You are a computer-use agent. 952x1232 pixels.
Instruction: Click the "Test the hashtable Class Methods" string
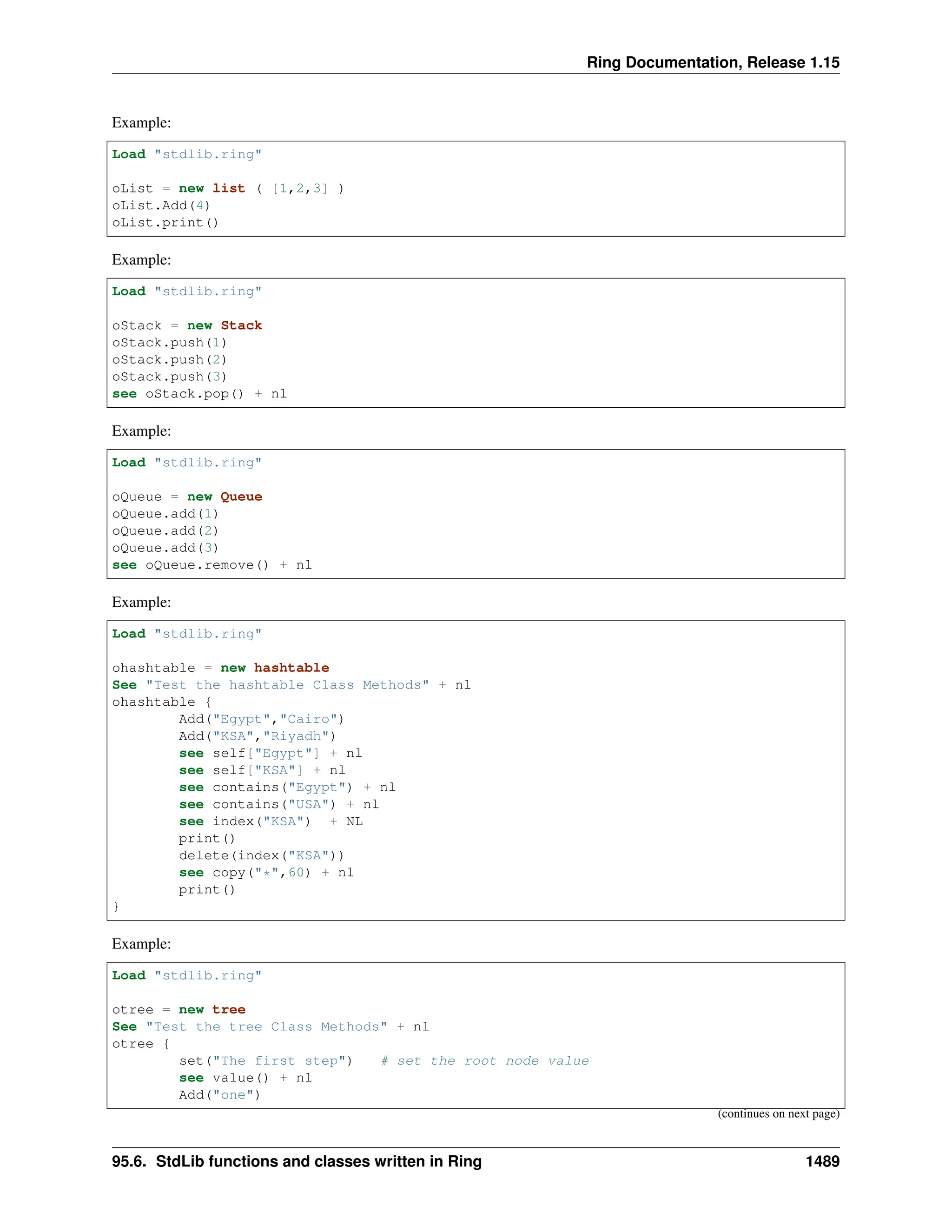287,685
